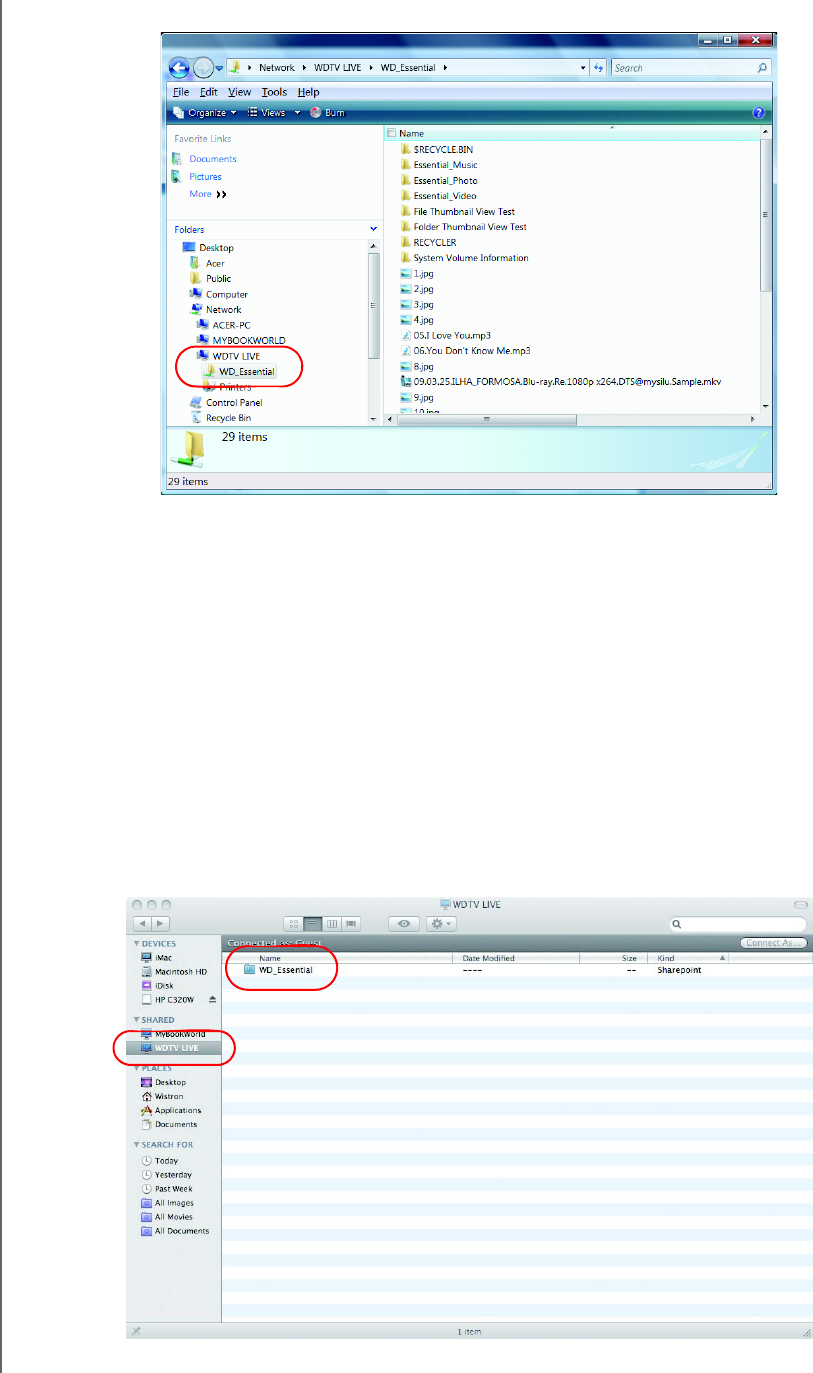The height and width of the screenshot is (1373, 813).
Task: Select the 1.jpg file
Action: [x=415, y=273]
